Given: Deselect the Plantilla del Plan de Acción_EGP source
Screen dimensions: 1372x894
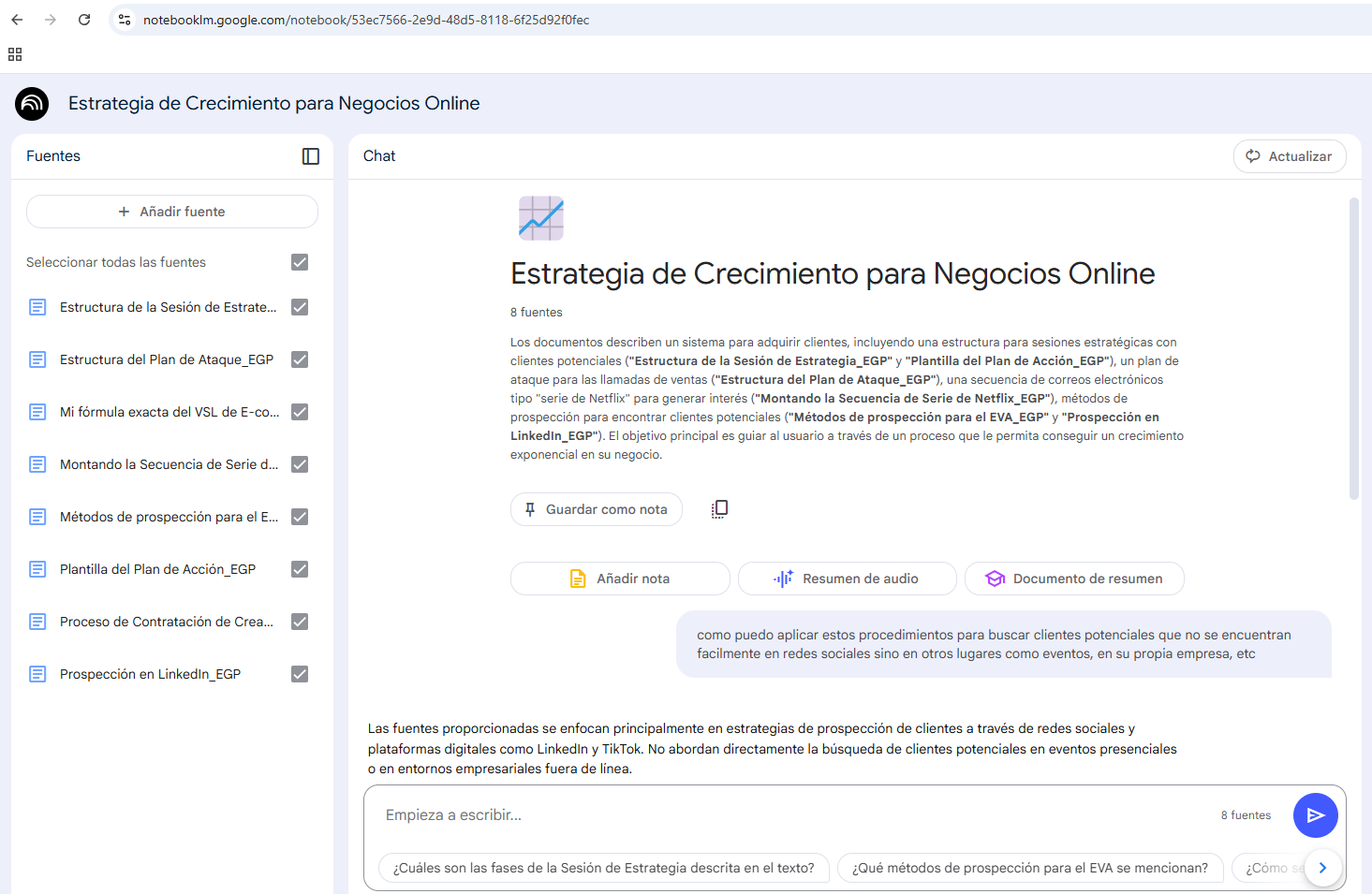Looking at the screenshot, I should coord(300,569).
